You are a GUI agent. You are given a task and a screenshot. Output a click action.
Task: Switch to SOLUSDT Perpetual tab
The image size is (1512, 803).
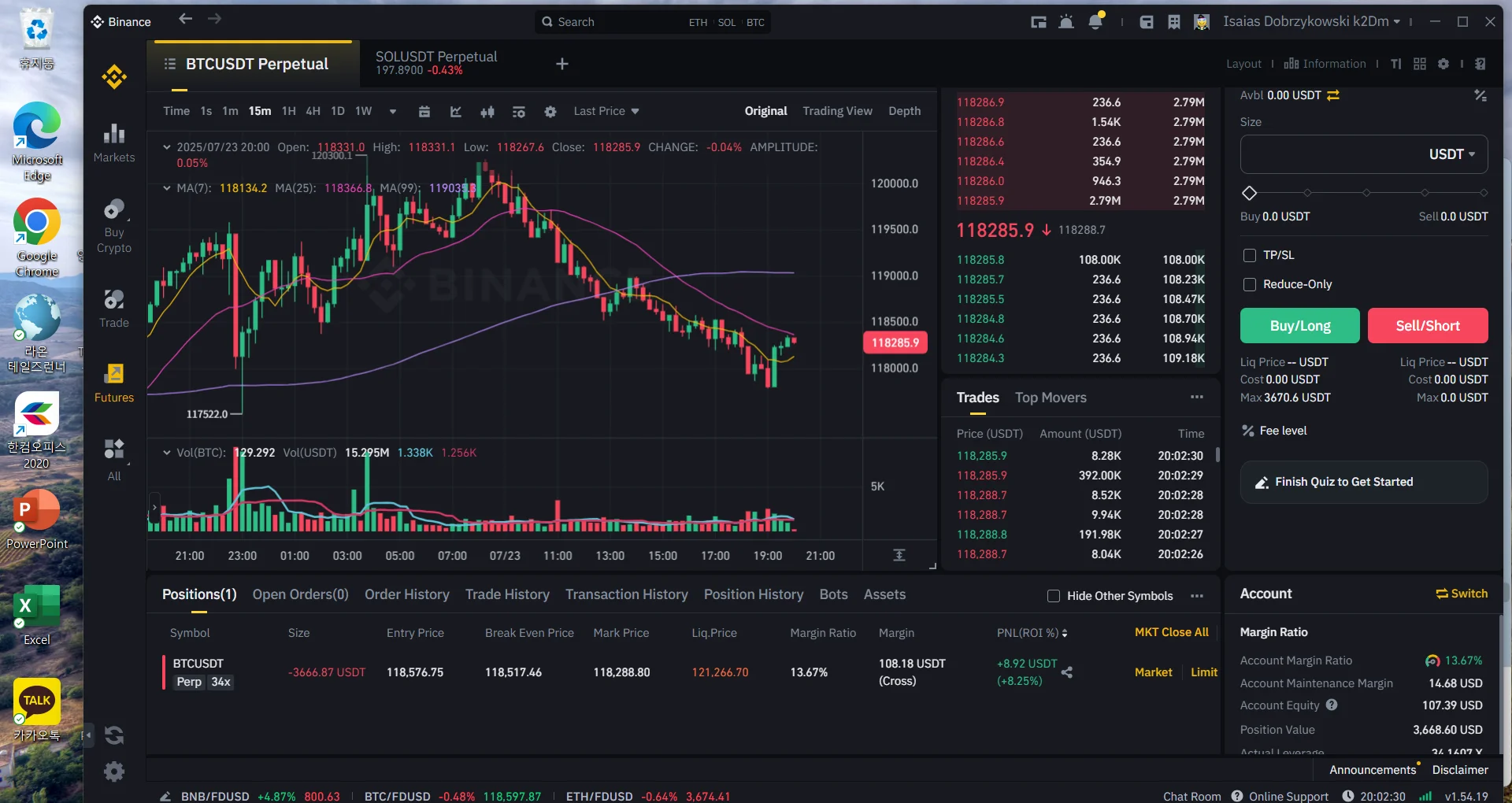pos(436,63)
